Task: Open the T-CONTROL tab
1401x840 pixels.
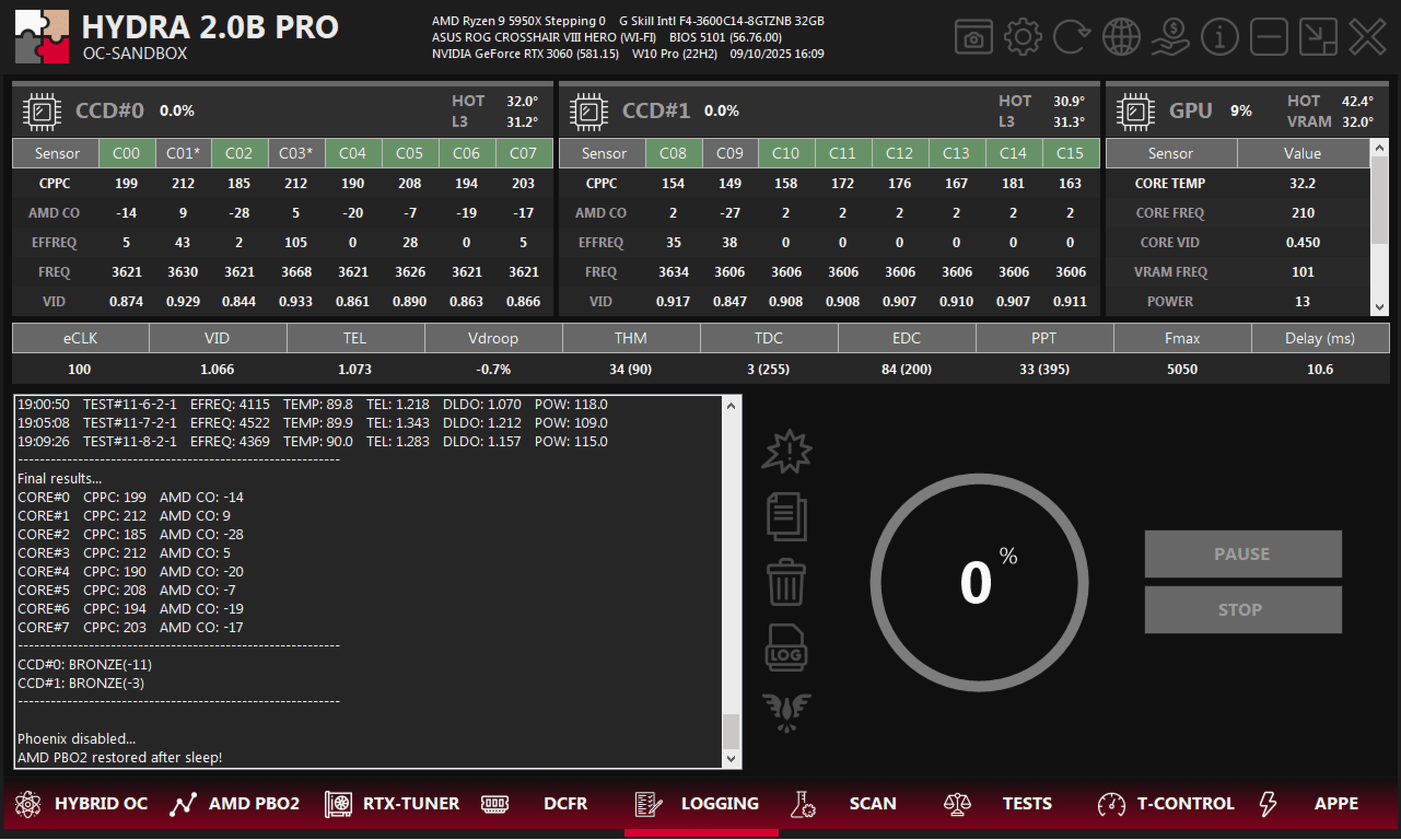Action: point(1166,804)
